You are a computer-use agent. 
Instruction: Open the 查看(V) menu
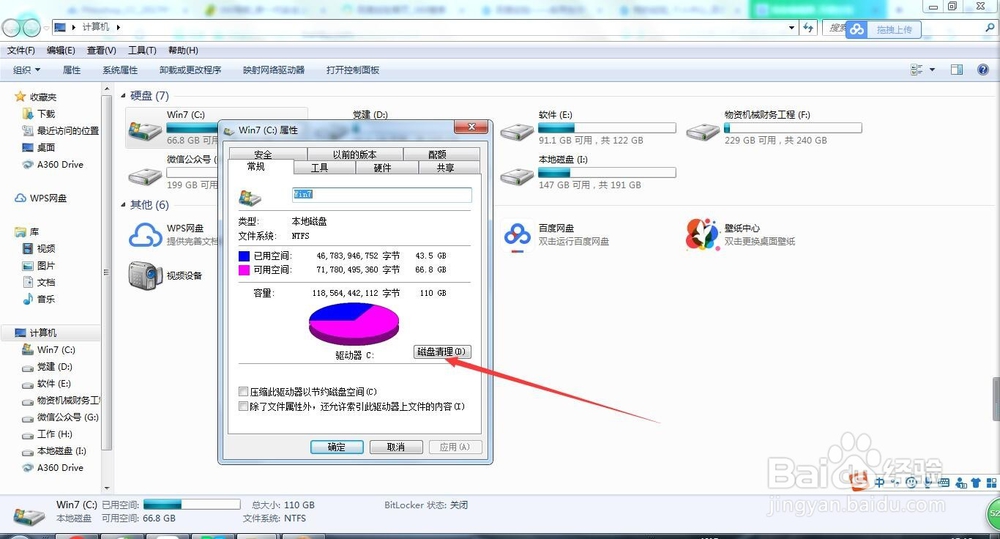(x=101, y=50)
